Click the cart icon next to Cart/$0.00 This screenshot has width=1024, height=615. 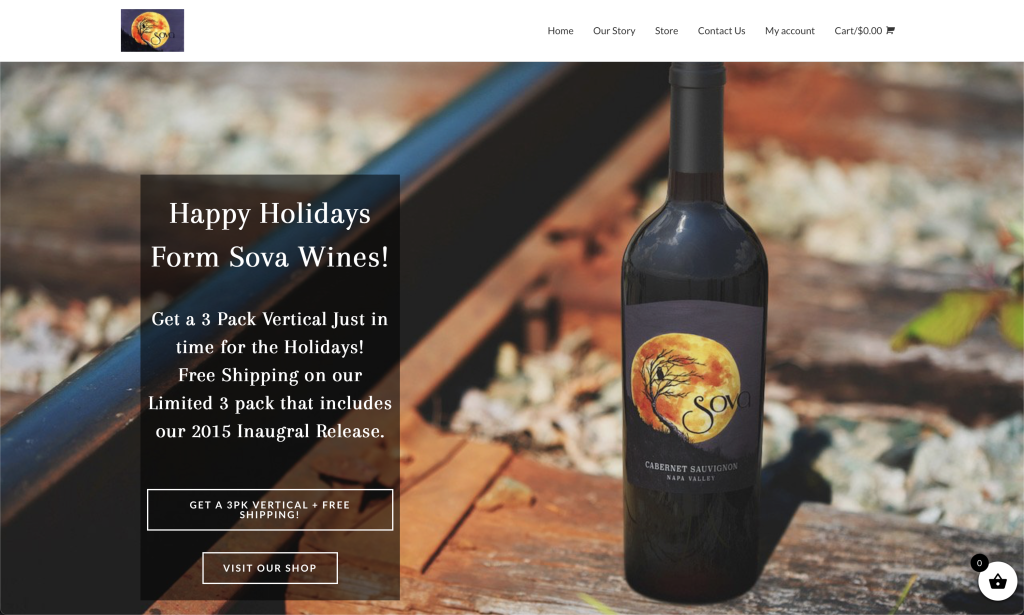tap(890, 30)
